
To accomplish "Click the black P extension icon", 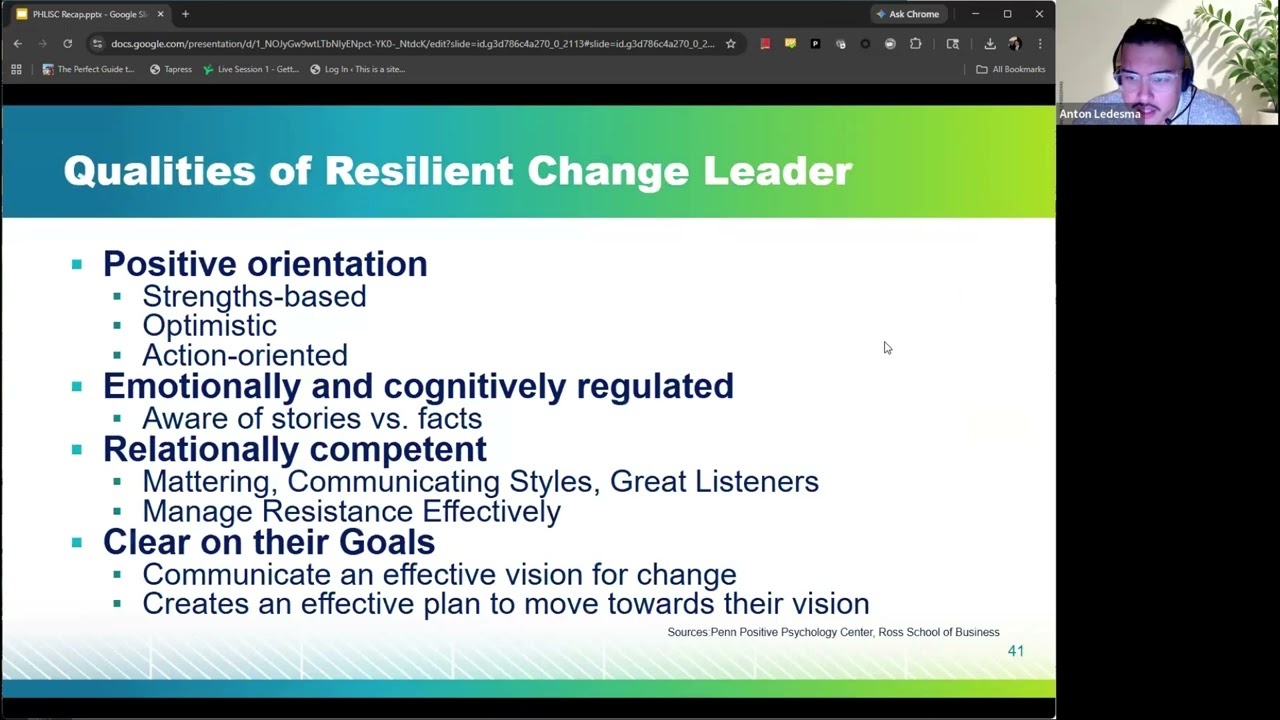I will pyautogui.click(x=815, y=44).
